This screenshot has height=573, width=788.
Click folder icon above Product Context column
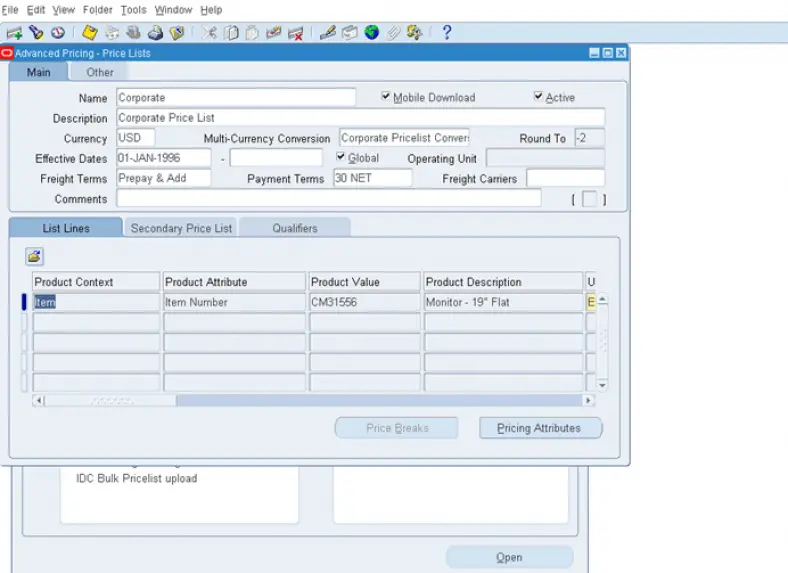click(x=34, y=257)
